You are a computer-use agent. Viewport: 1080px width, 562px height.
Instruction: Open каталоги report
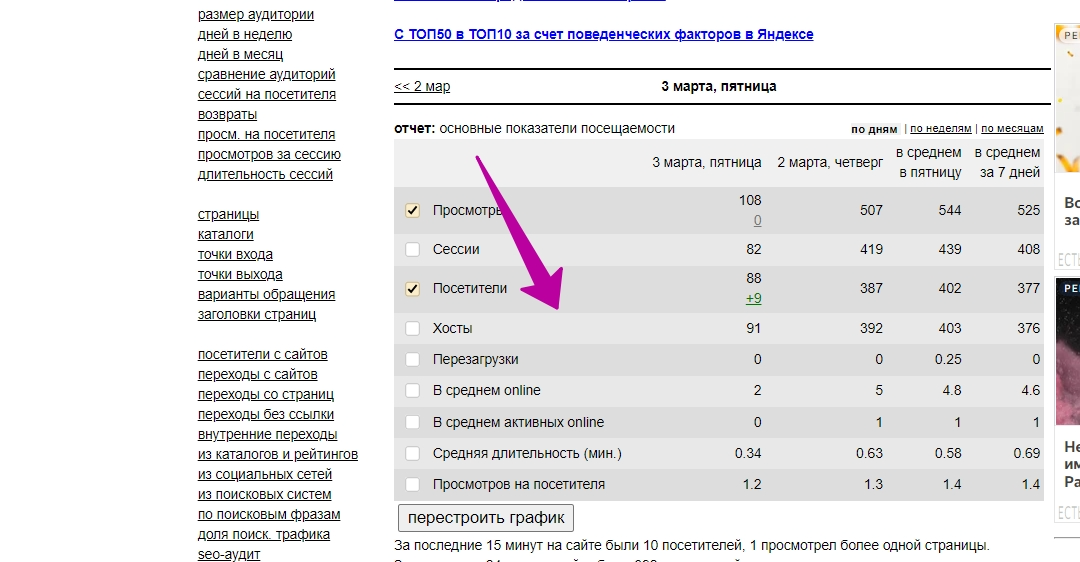coord(225,234)
